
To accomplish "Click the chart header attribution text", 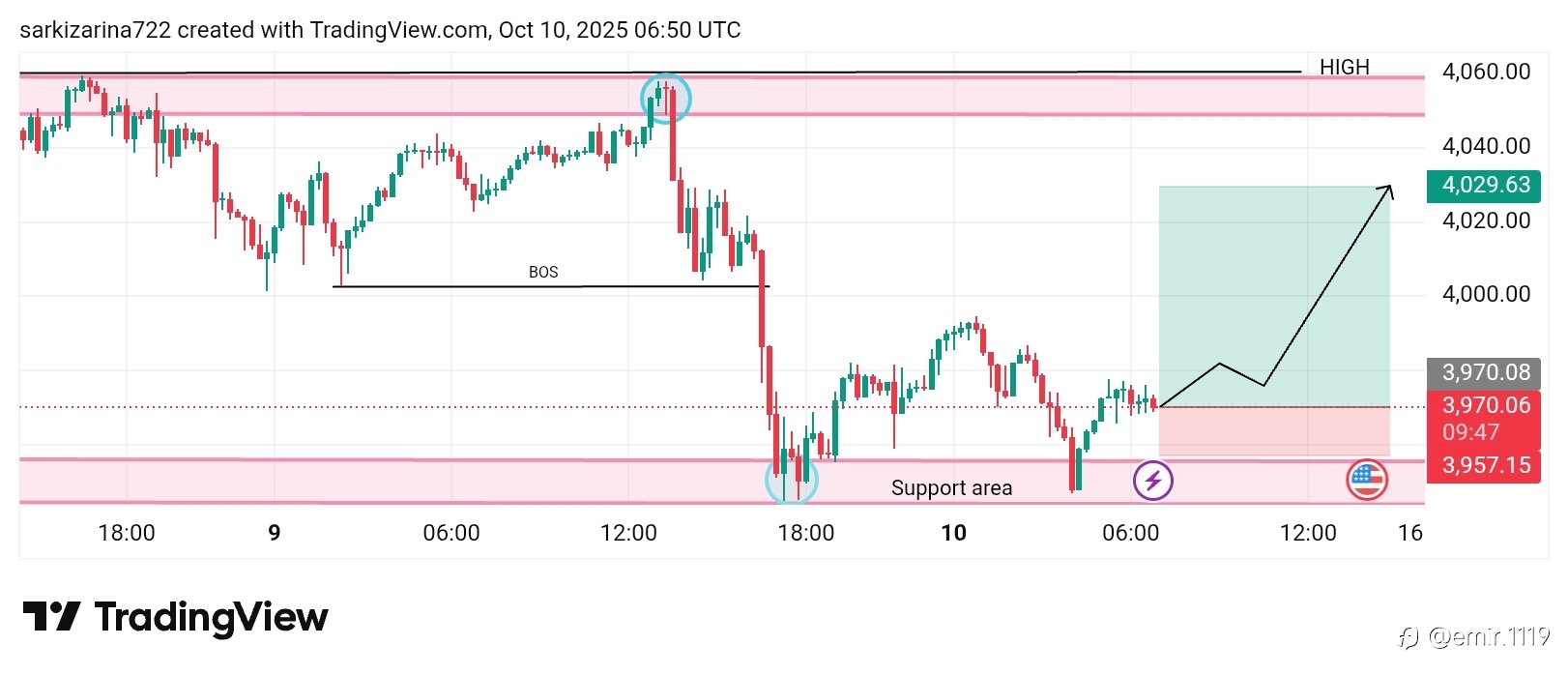I will (380, 30).
